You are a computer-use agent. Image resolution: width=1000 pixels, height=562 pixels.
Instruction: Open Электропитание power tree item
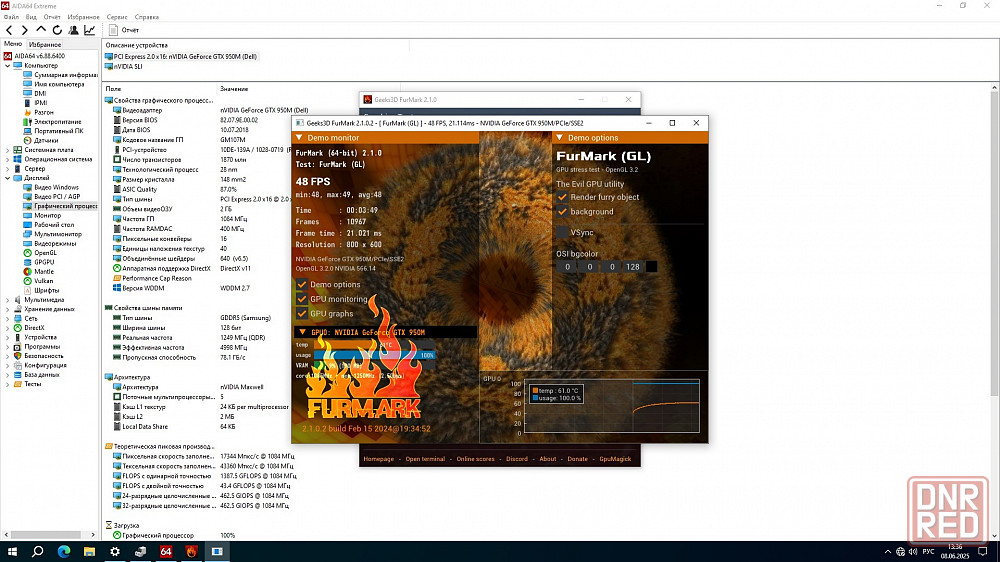57,122
